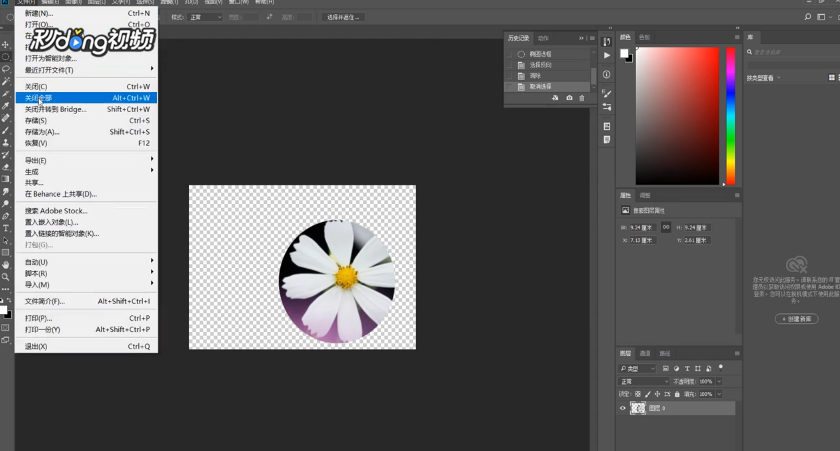Select the Magic Wand tool
The height and width of the screenshot is (451, 840).
6,81
